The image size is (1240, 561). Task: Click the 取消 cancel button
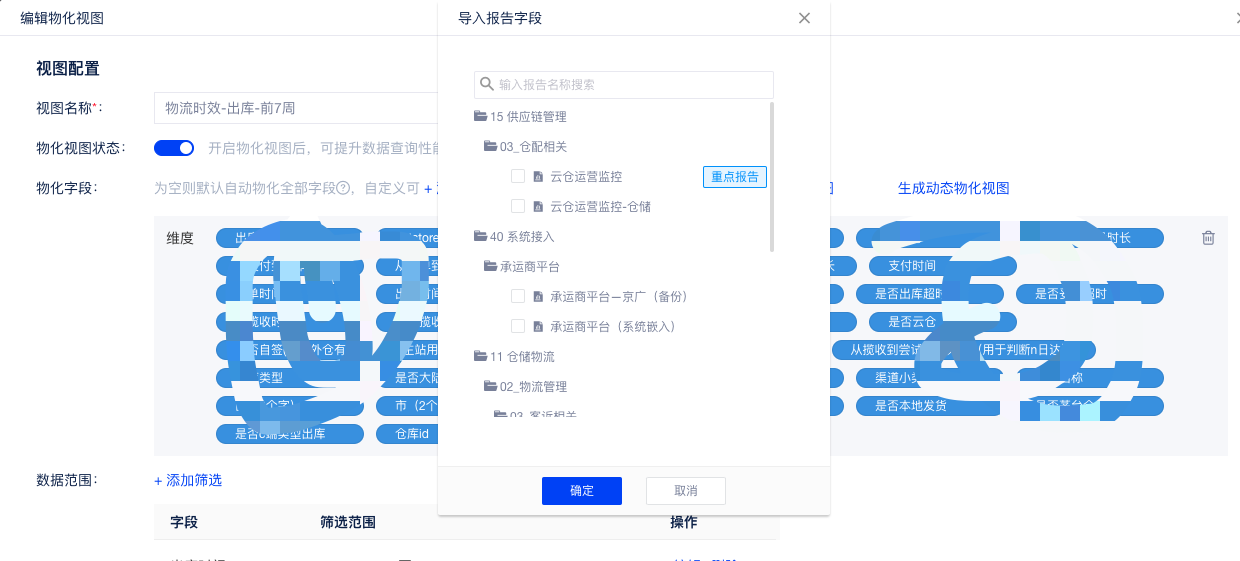tap(686, 491)
